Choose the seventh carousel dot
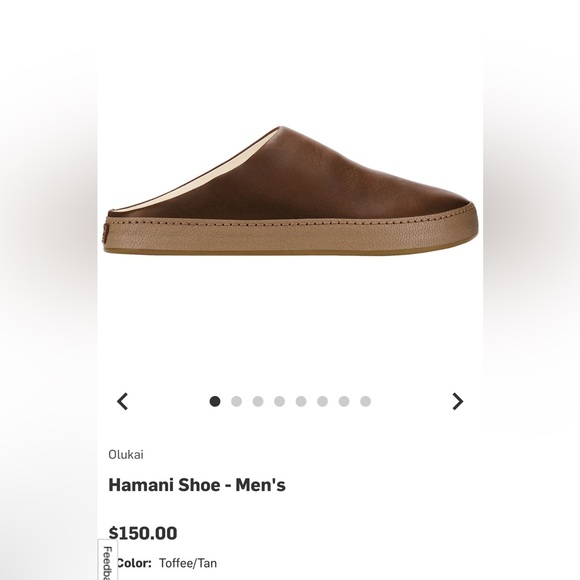Image resolution: width=580 pixels, height=580 pixels. tap(344, 401)
